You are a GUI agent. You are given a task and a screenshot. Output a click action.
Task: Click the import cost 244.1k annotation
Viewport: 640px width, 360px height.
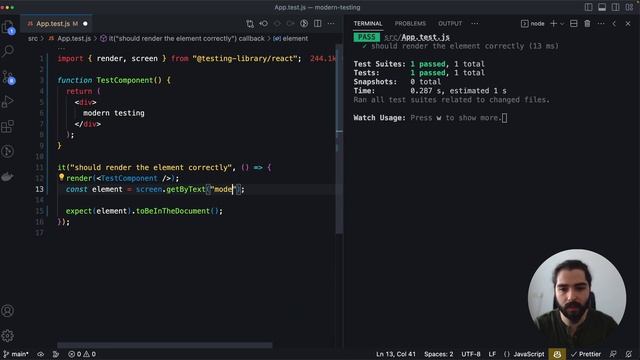pos(322,58)
